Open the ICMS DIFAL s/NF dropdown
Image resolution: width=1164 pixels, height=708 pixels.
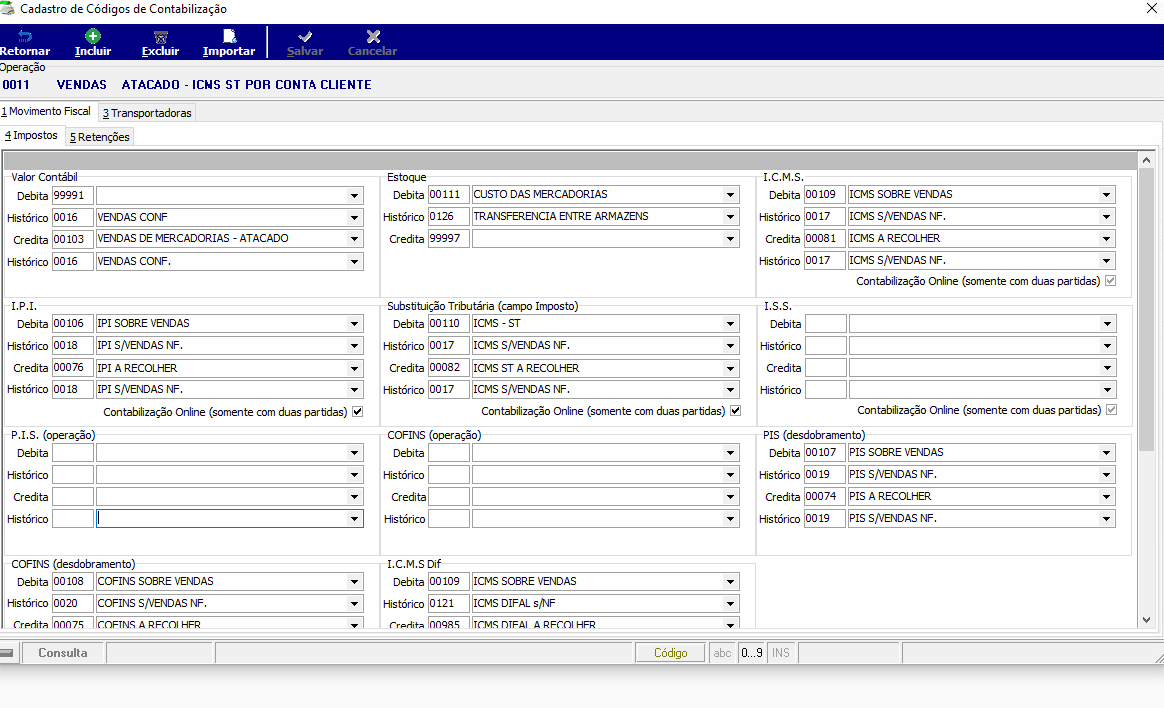click(730, 604)
